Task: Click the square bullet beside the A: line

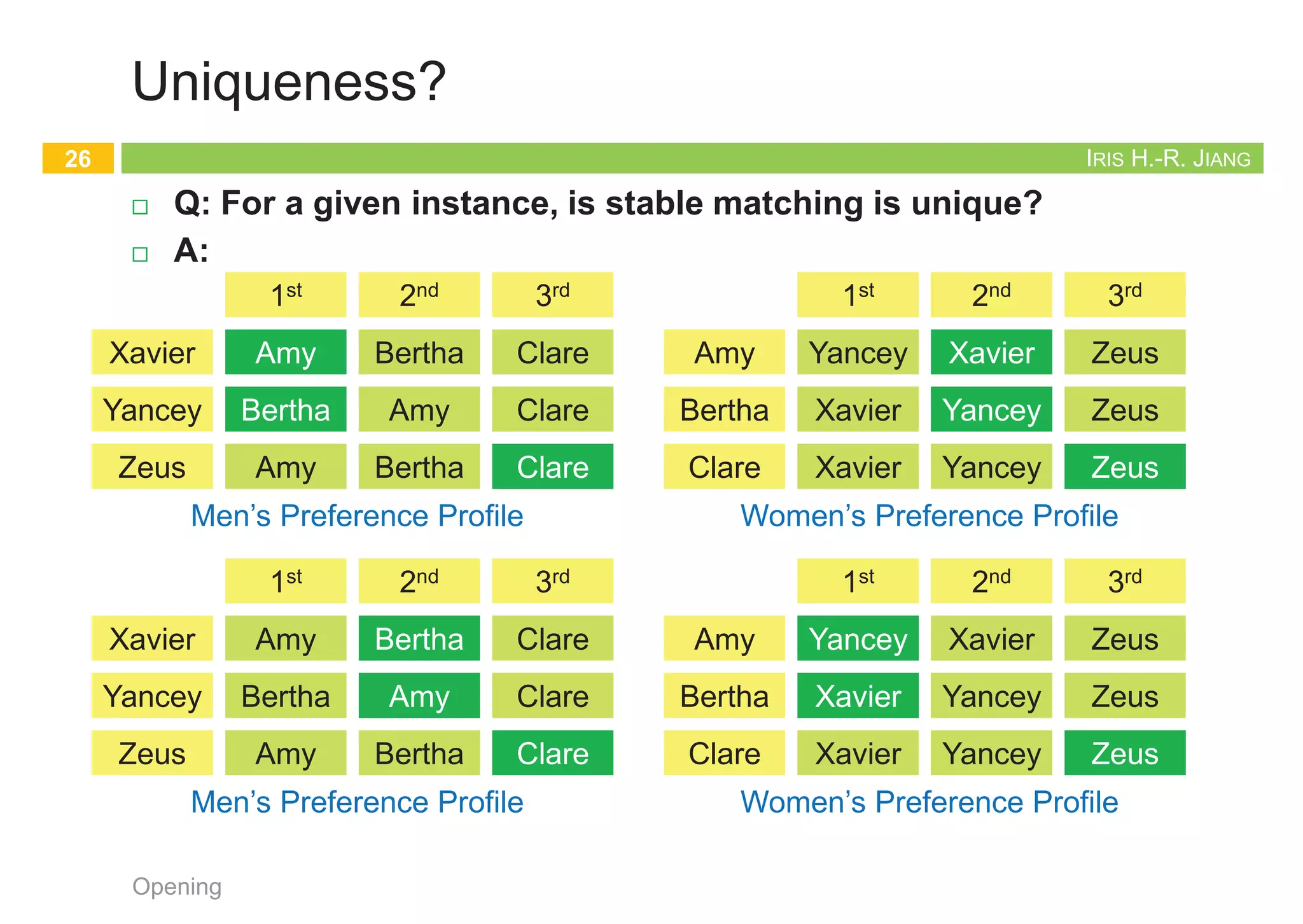Action: point(140,255)
